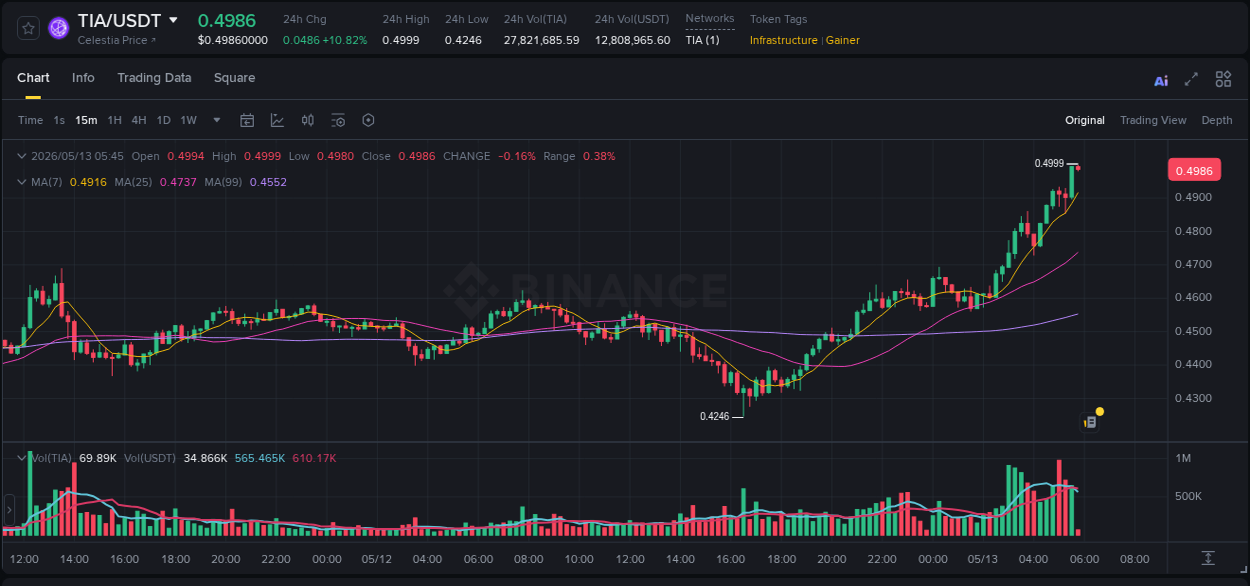1250x586 pixels.
Task: Click the 24h Low value 0.4246
Action: [x=464, y=40]
